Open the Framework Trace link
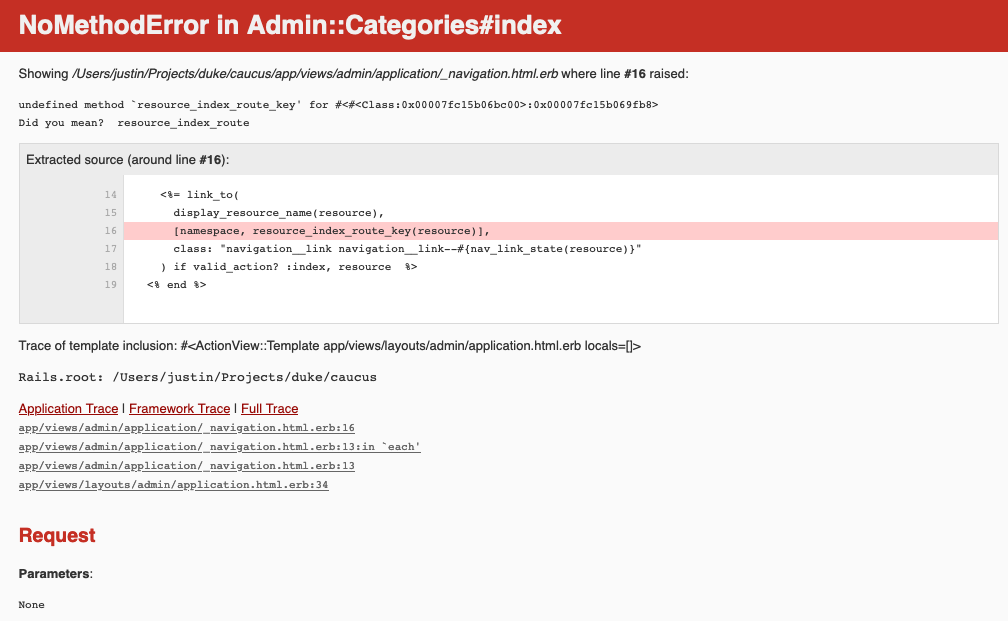 (x=179, y=409)
